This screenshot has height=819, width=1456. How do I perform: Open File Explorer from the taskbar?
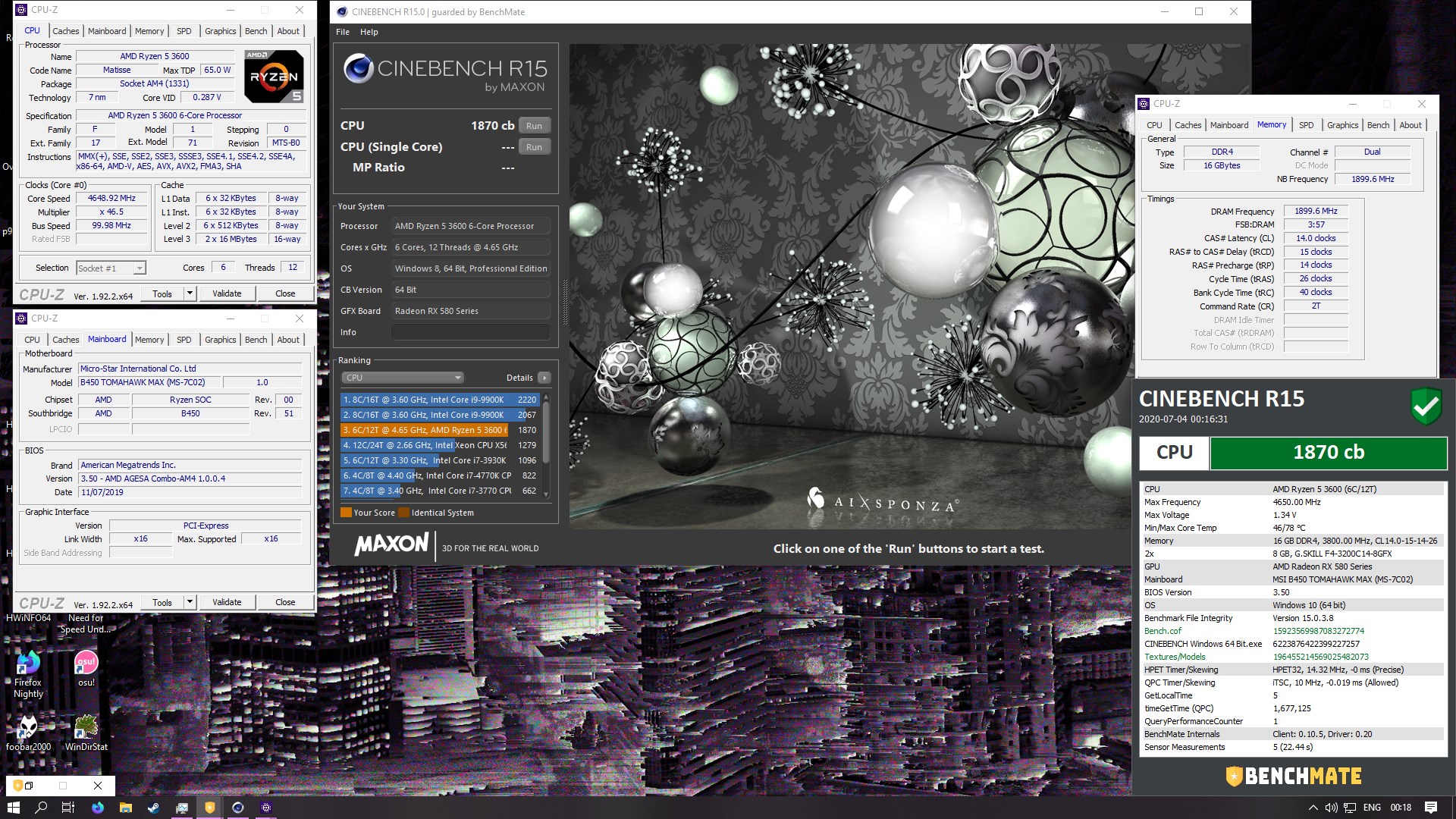126,808
